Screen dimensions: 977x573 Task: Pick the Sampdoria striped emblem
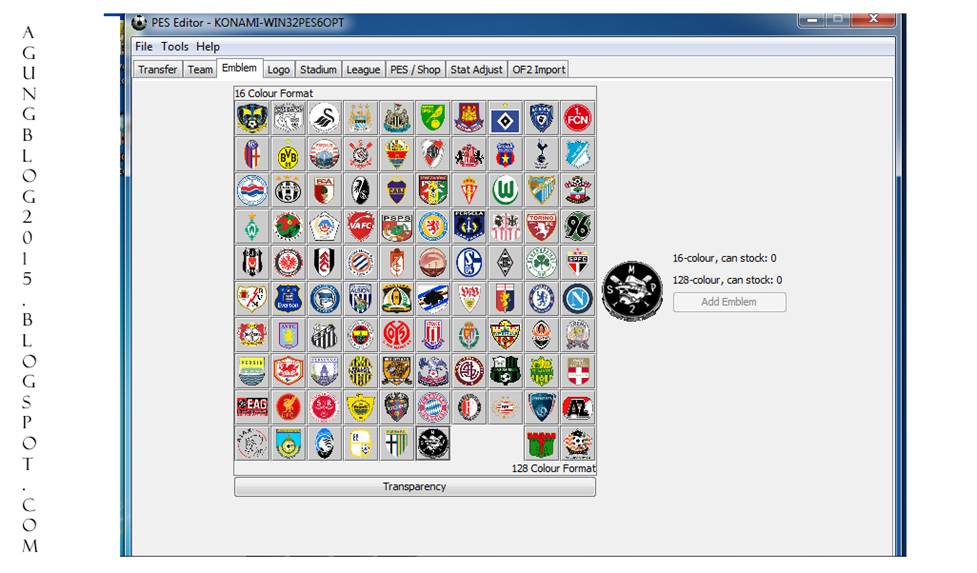click(x=433, y=298)
